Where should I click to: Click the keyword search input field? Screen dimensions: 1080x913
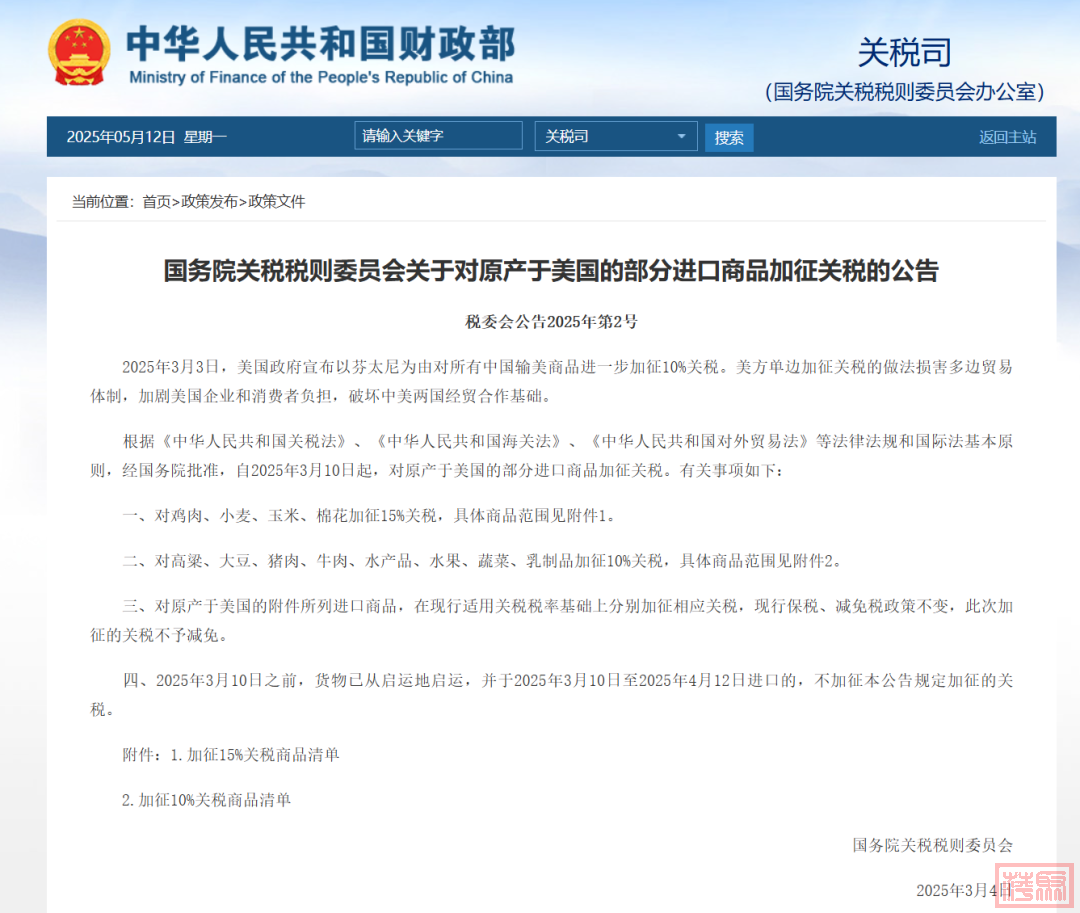click(x=438, y=136)
